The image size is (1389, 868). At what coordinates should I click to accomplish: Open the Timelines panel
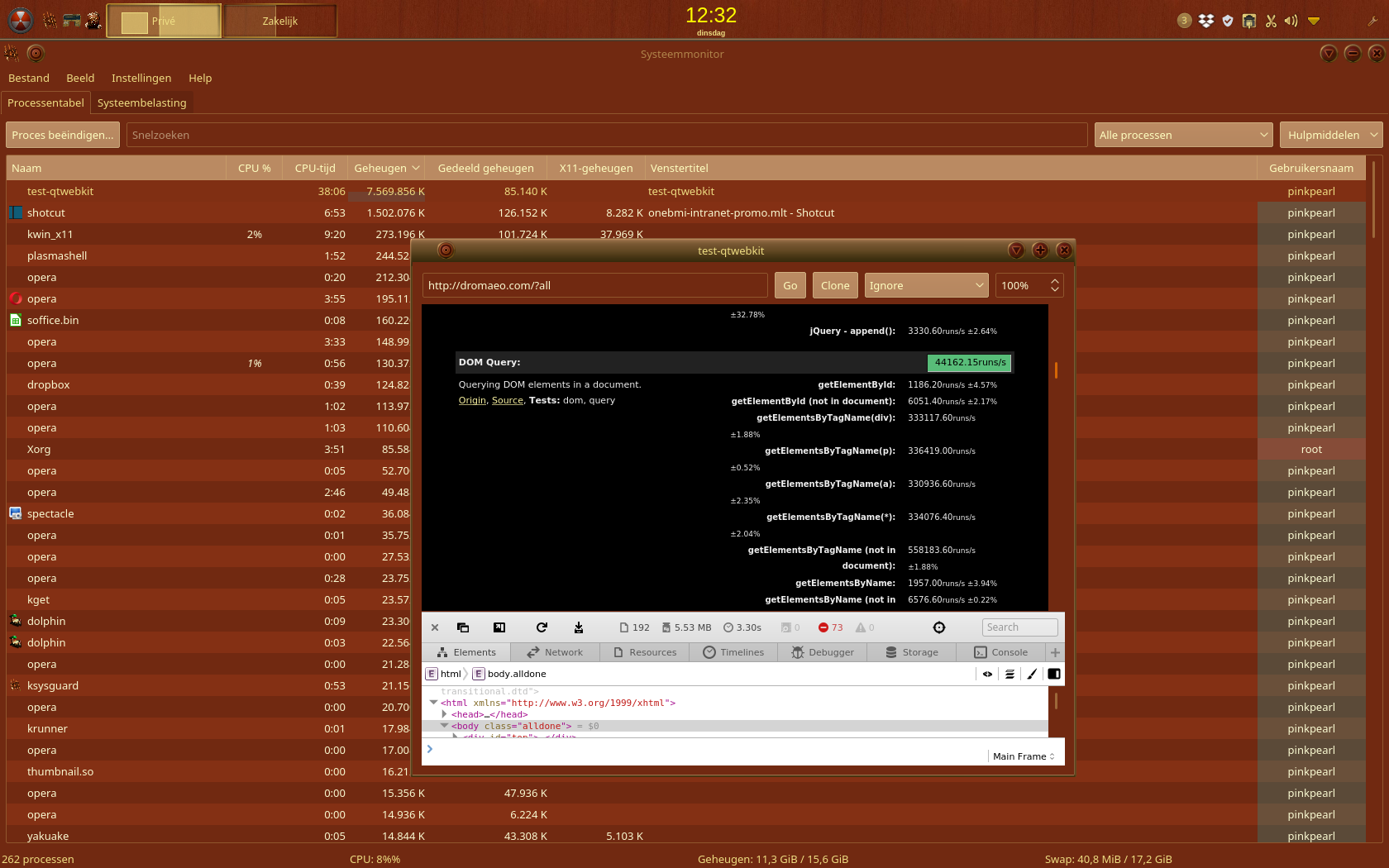733,652
